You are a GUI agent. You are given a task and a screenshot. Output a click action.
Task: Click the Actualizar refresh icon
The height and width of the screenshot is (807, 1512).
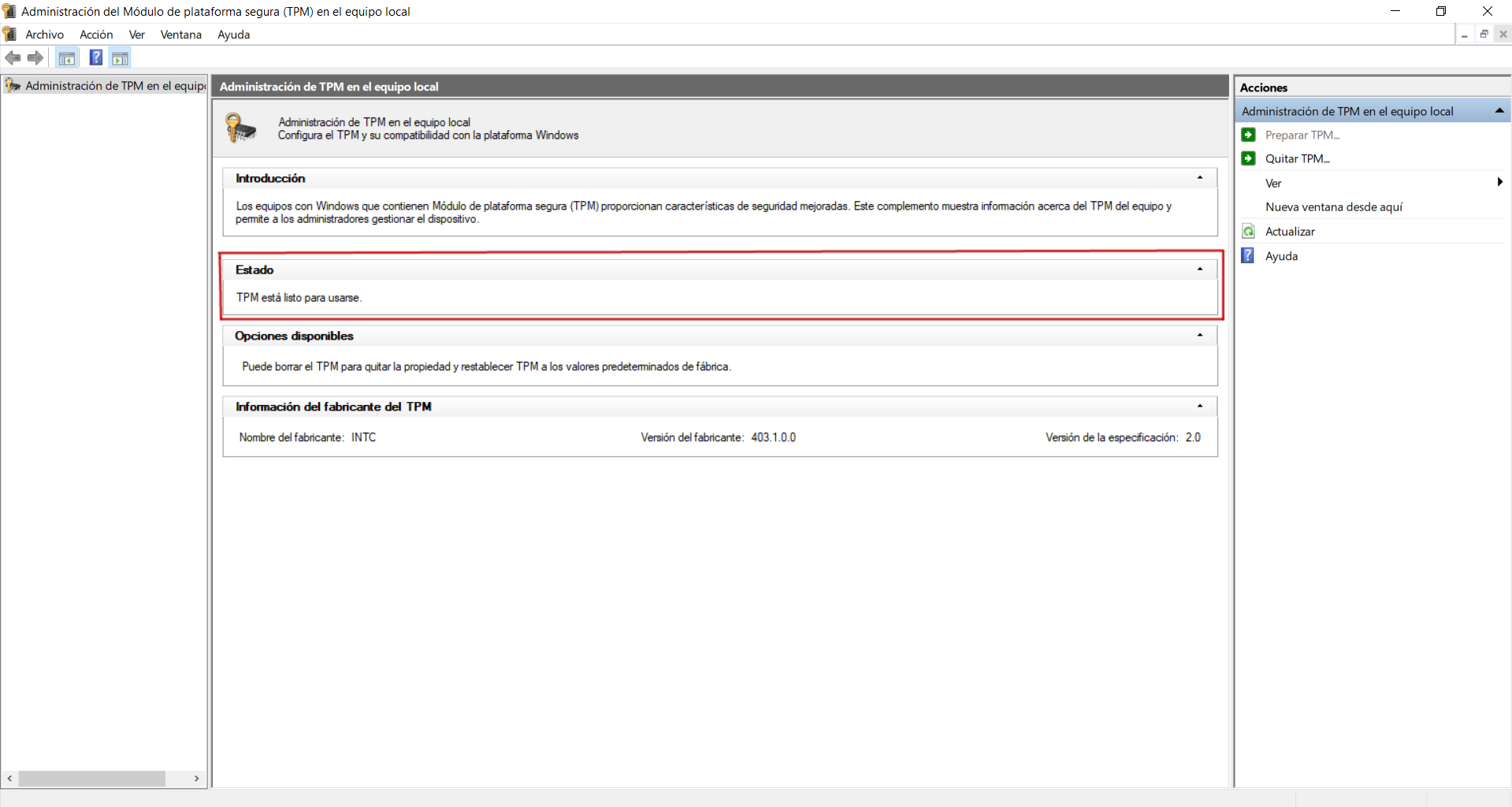point(1248,232)
